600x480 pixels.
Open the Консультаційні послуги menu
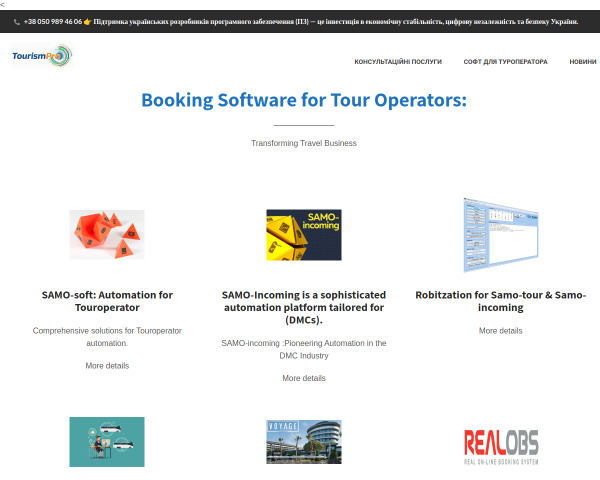398,62
